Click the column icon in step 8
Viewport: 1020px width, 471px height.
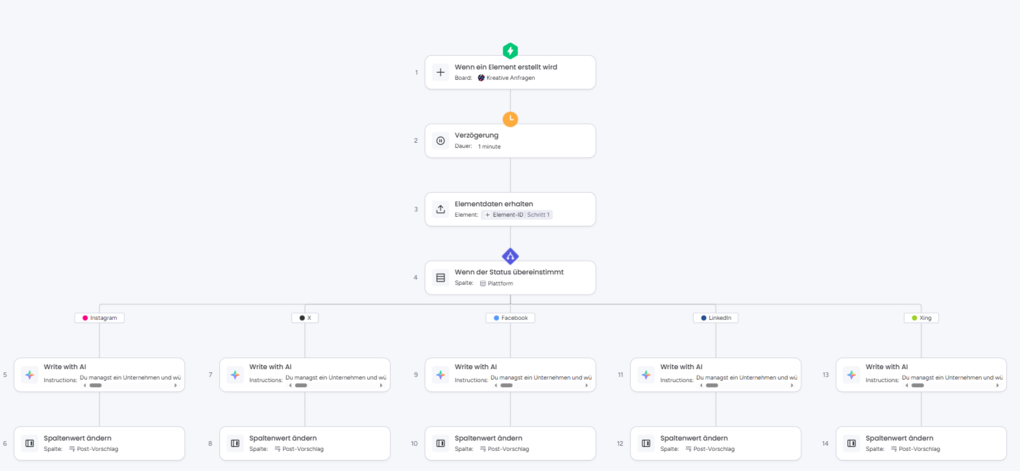235,443
